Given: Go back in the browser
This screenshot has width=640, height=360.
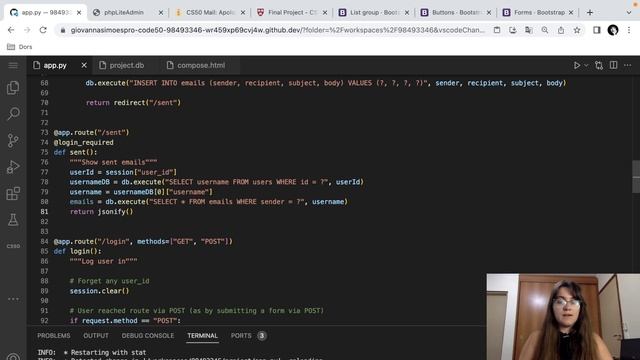Looking at the screenshot, I should pos(11,30).
